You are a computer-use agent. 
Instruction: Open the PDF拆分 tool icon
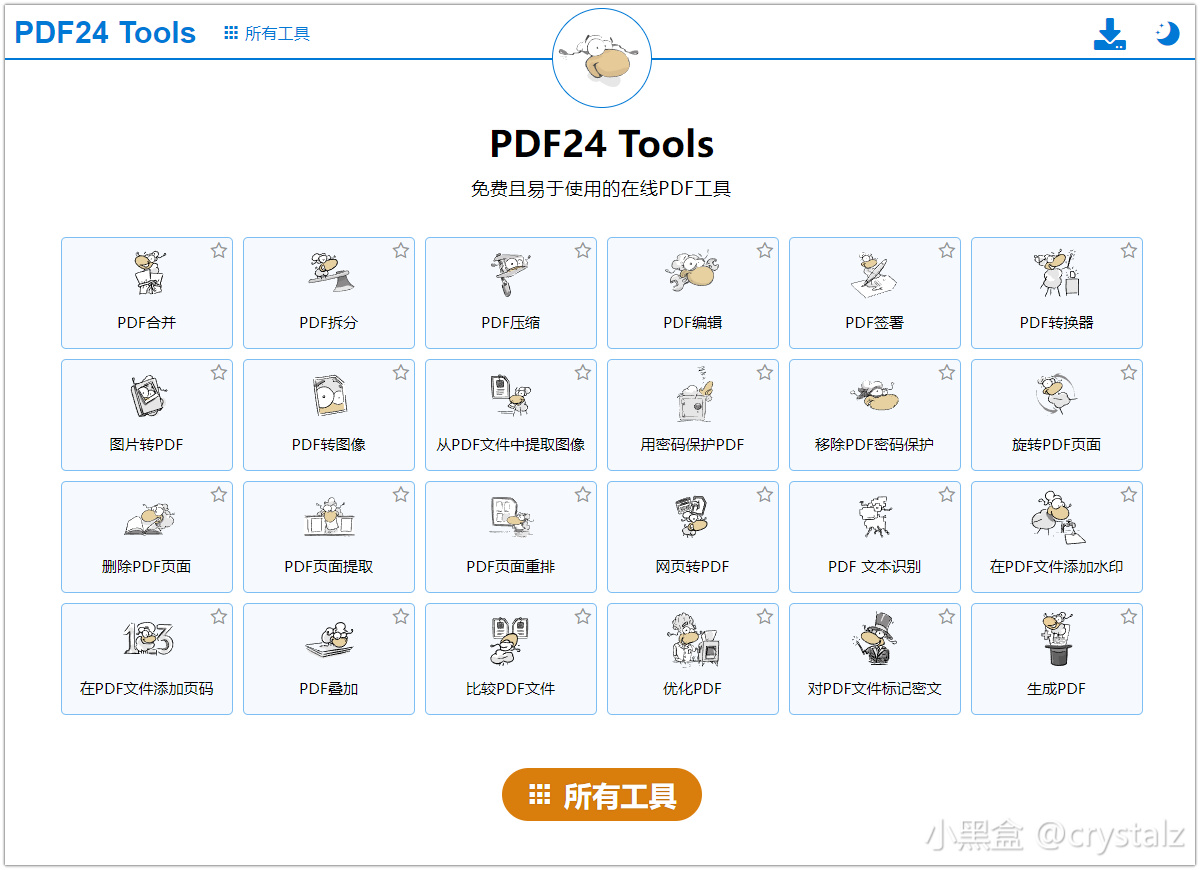(329, 273)
